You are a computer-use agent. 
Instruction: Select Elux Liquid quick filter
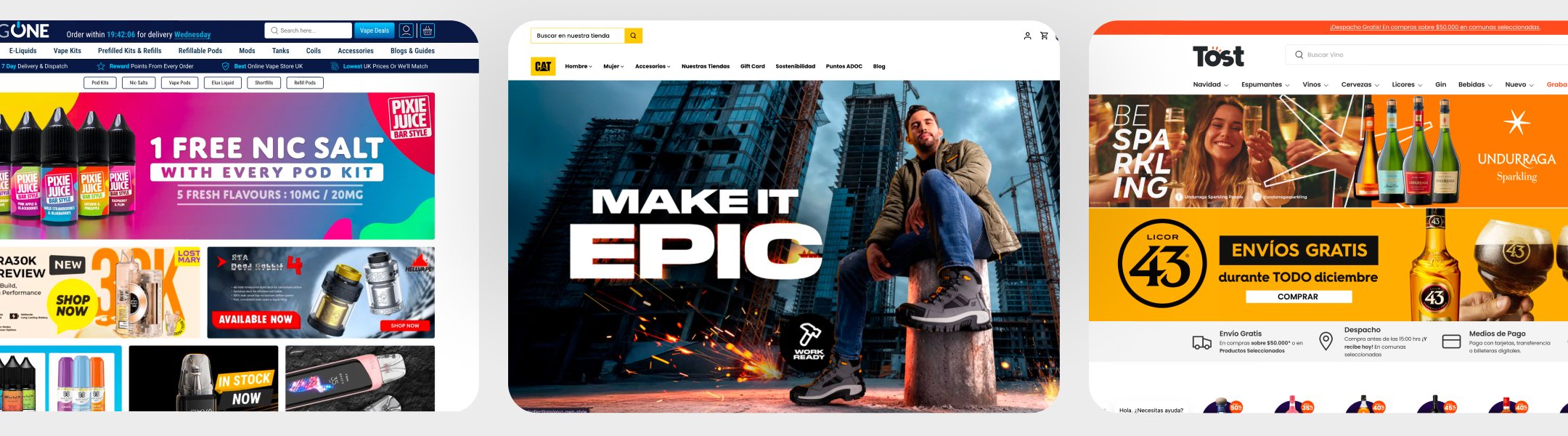(x=223, y=83)
